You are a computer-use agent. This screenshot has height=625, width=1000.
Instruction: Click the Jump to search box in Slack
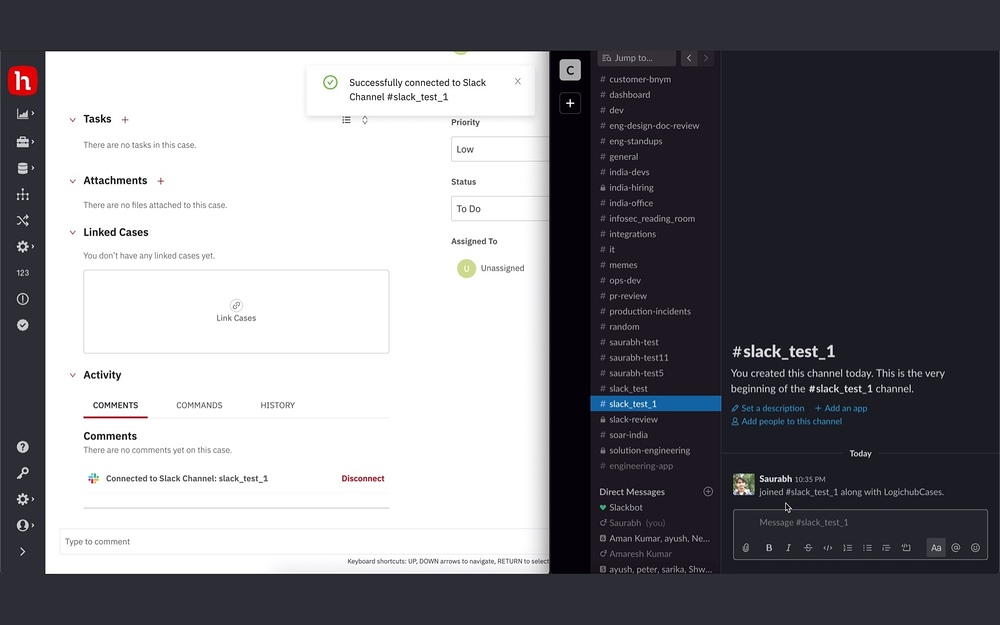636,58
